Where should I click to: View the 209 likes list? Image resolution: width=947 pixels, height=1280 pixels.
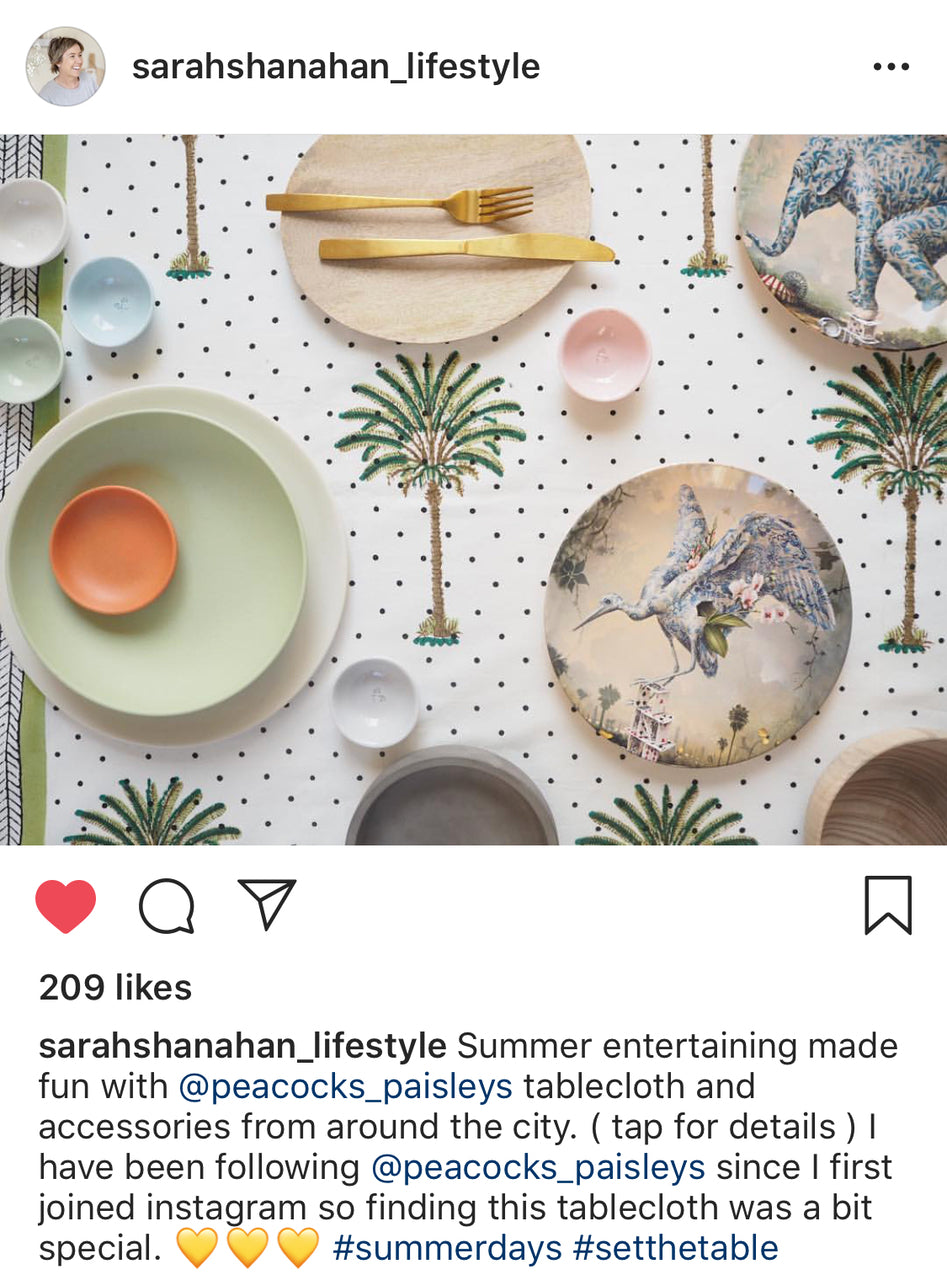point(115,988)
